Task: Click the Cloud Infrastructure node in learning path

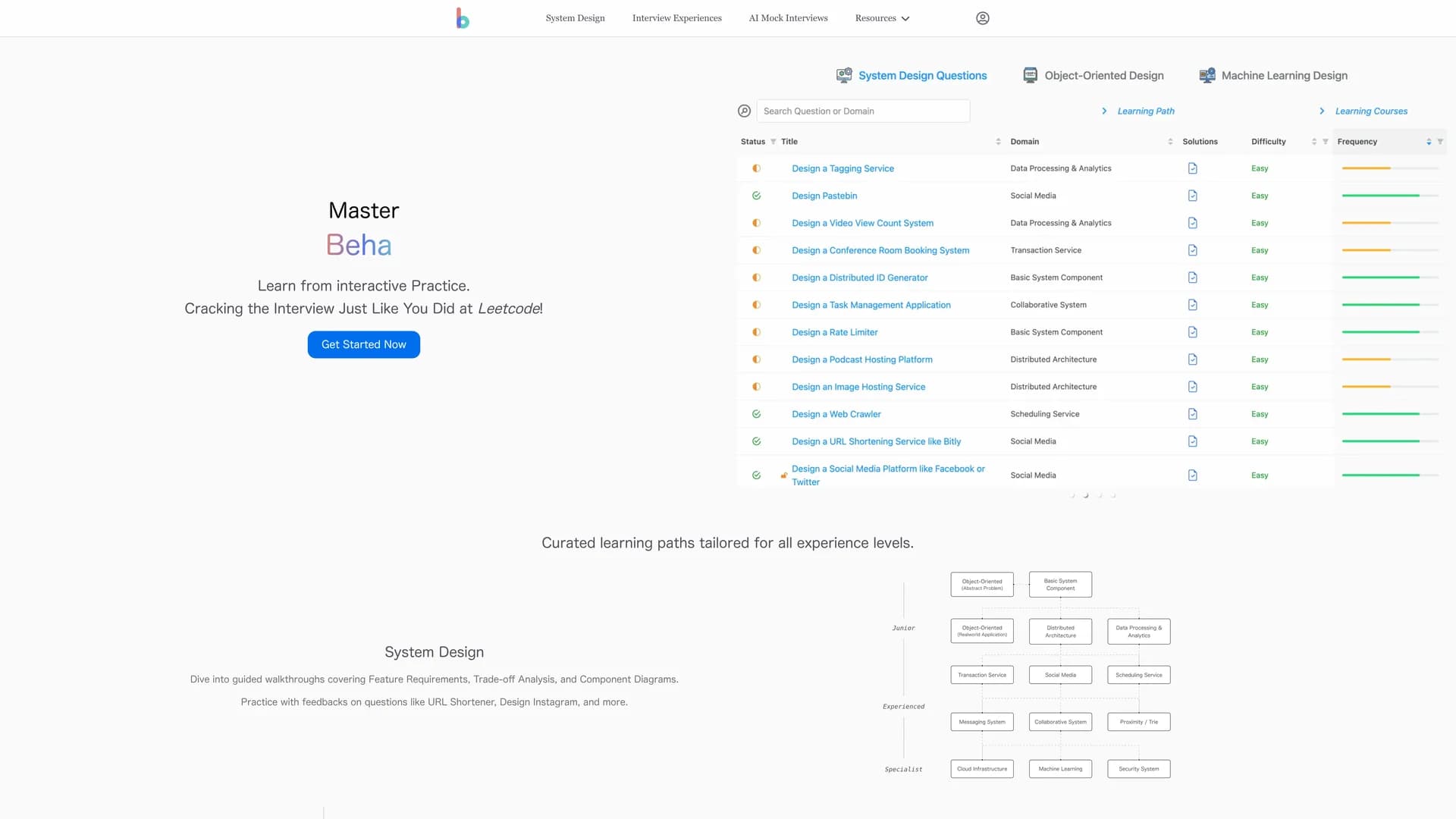Action: click(x=981, y=769)
